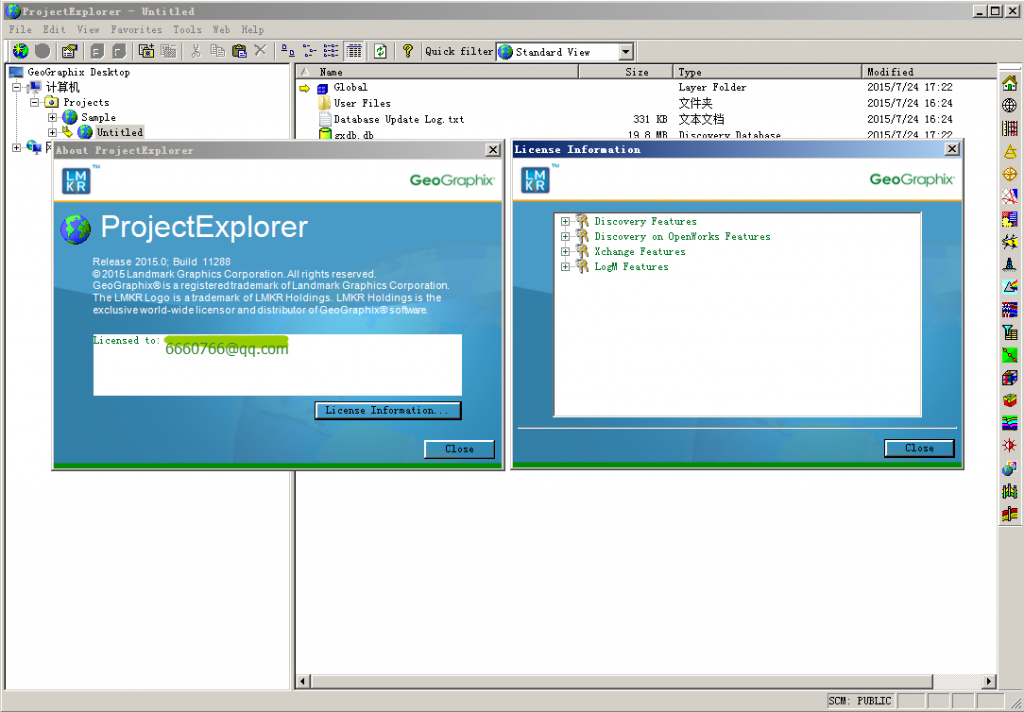
Task: Expand Discovery on OpenWorks Features node
Action: (566, 236)
